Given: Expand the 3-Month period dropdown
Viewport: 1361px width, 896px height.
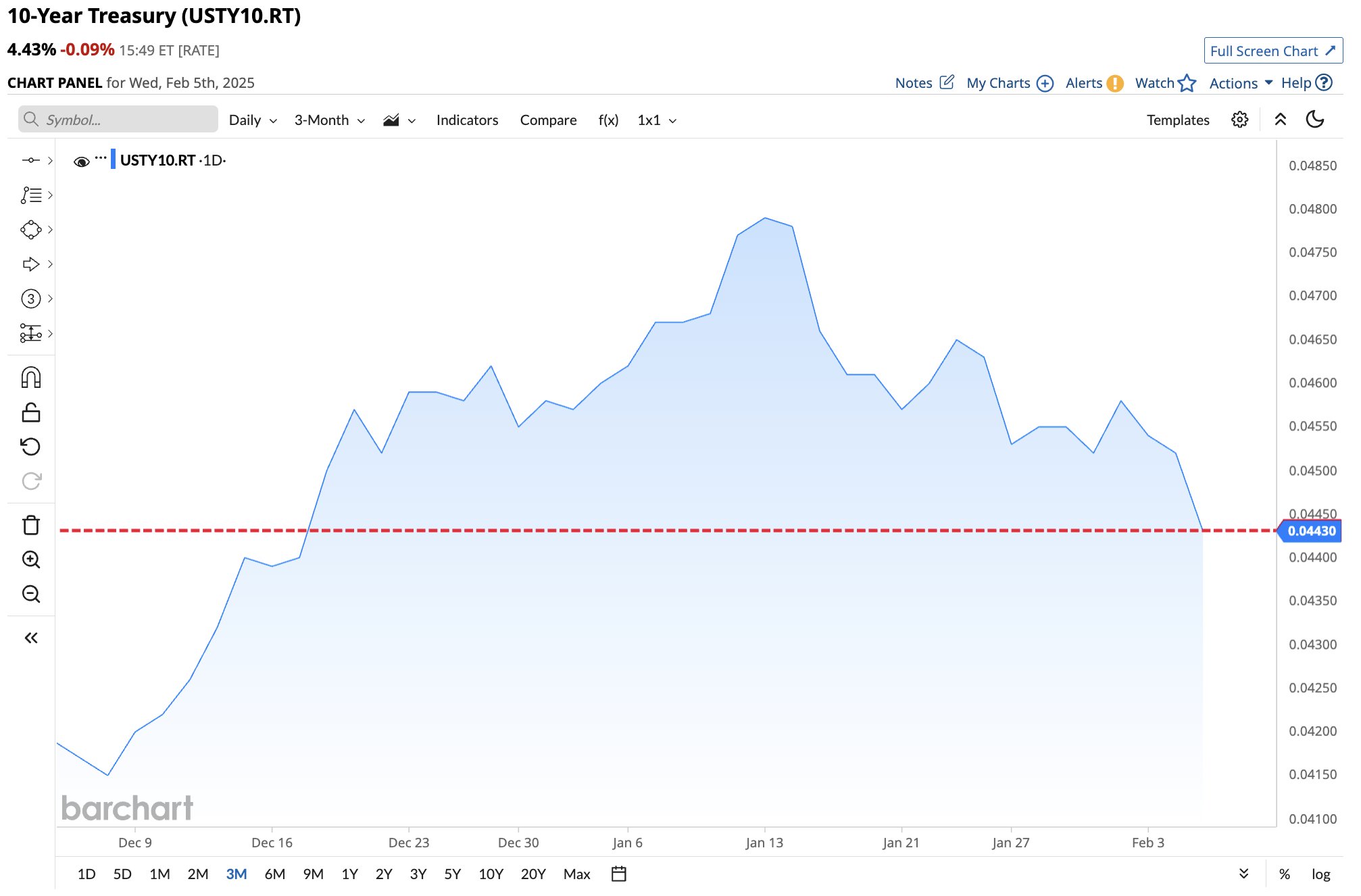Looking at the screenshot, I should pos(329,120).
